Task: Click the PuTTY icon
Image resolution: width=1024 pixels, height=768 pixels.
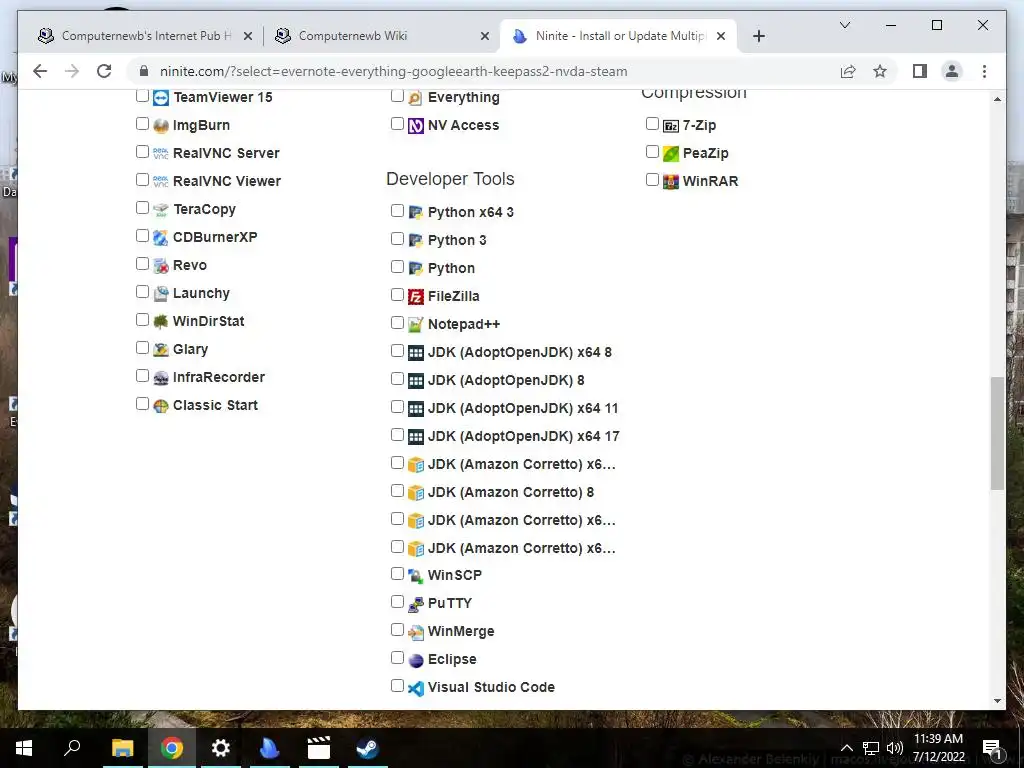Action: 415,604
